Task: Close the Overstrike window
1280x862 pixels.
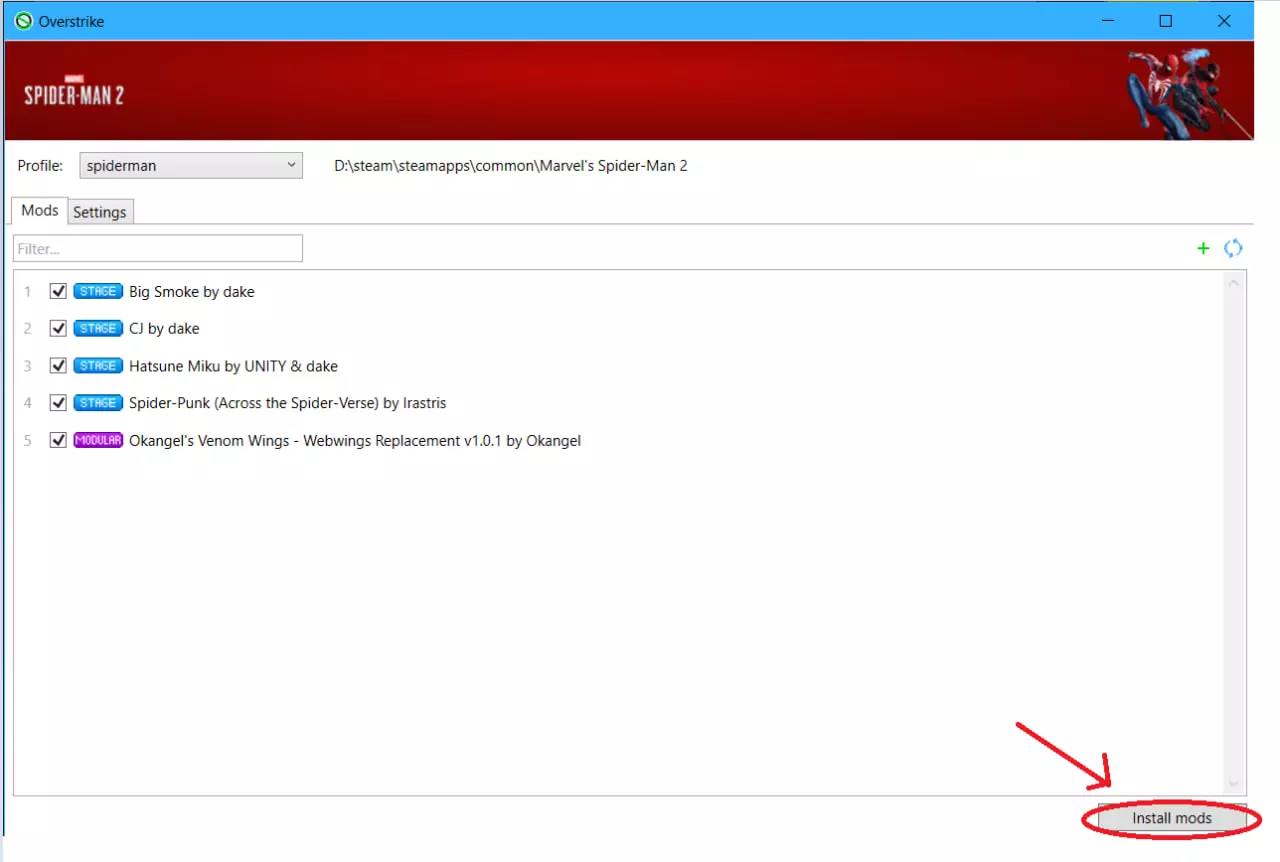Action: coord(1224,21)
